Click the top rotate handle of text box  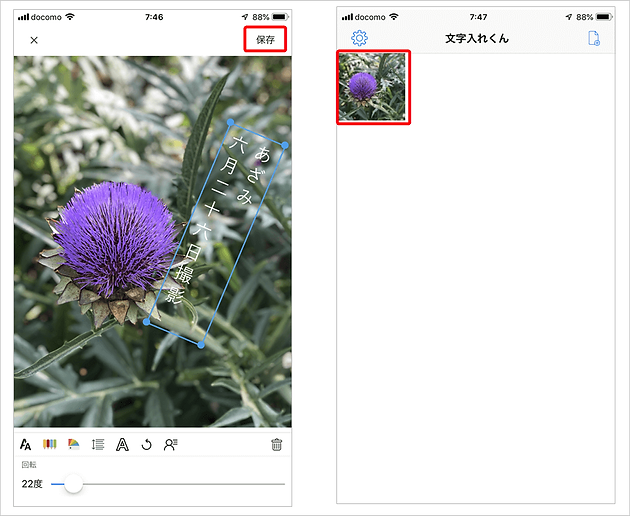(230, 122)
